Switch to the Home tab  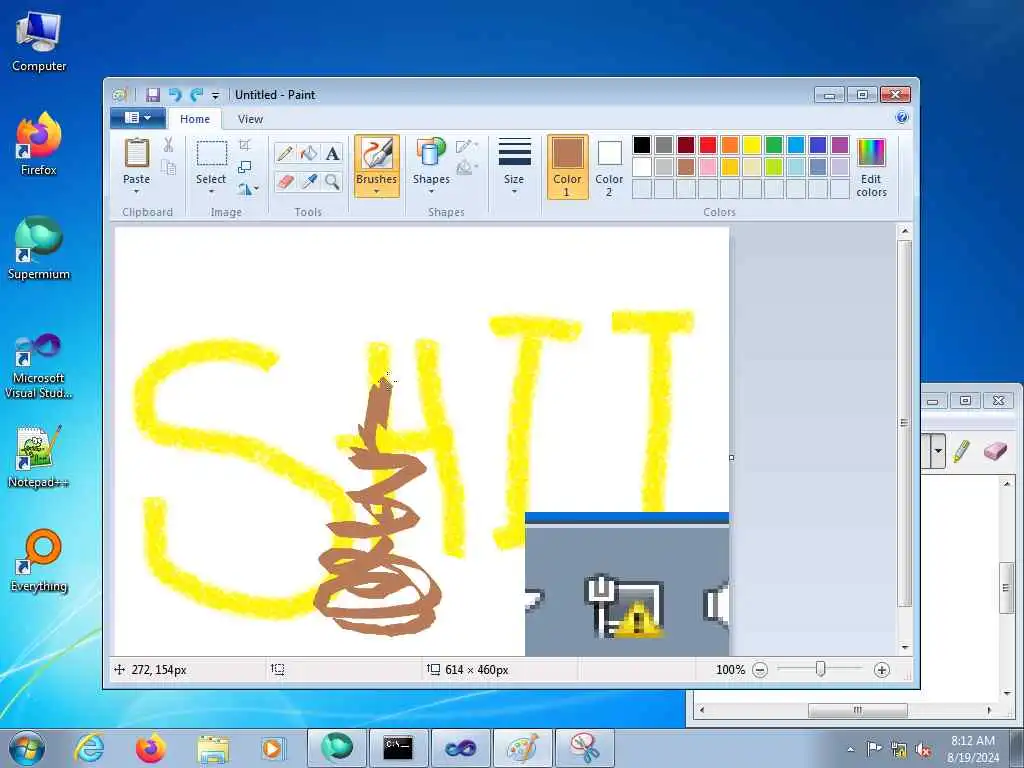pos(195,119)
